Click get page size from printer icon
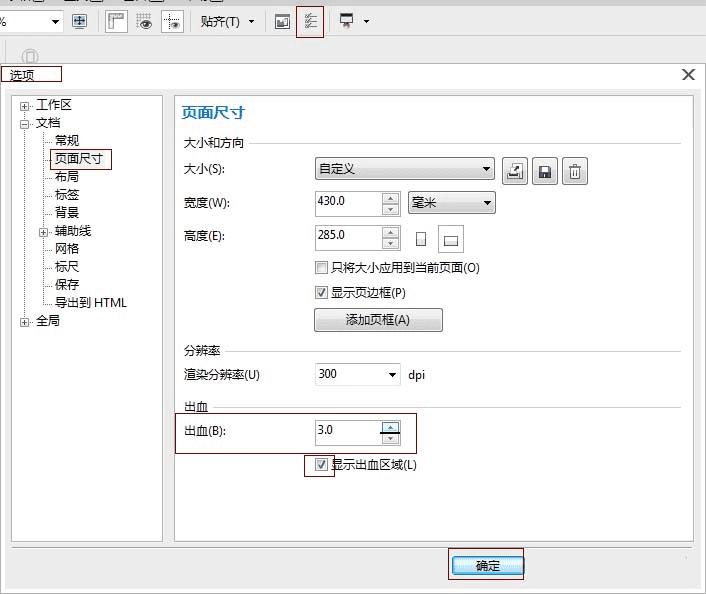This screenshot has width=706, height=594. (515, 171)
